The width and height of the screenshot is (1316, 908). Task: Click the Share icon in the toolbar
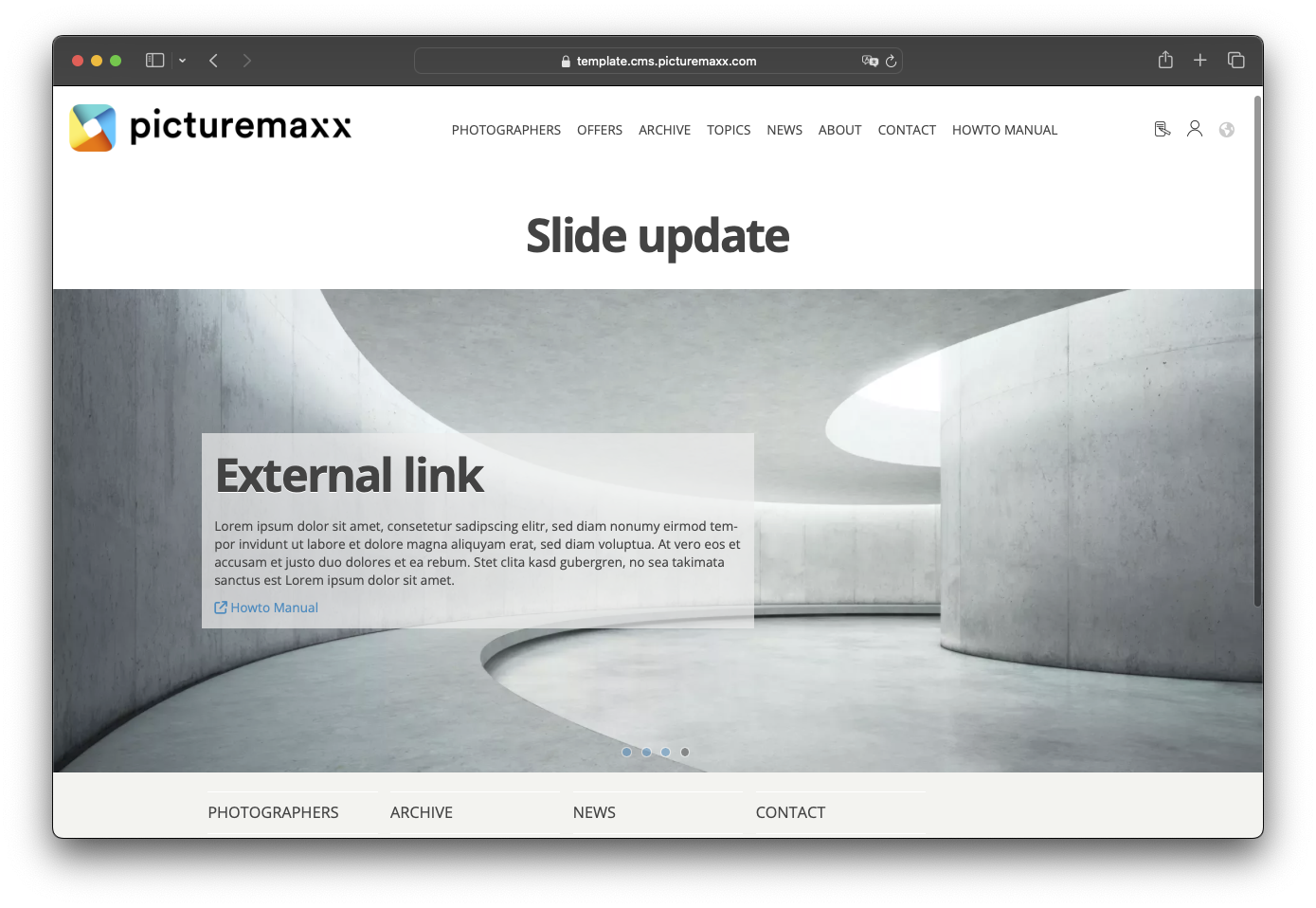[x=1165, y=60]
